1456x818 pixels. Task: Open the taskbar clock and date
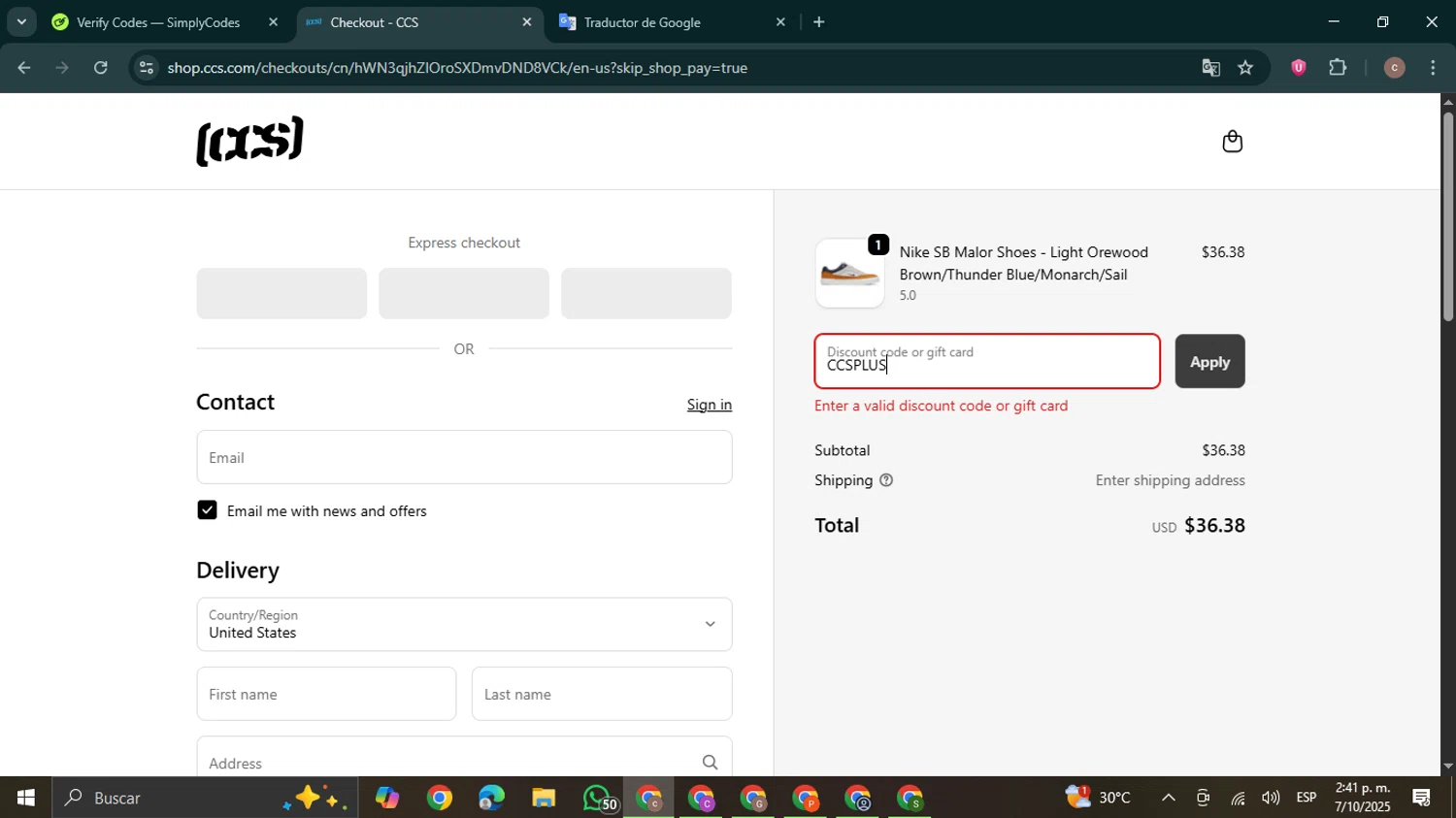pyautogui.click(x=1363, y=798)
